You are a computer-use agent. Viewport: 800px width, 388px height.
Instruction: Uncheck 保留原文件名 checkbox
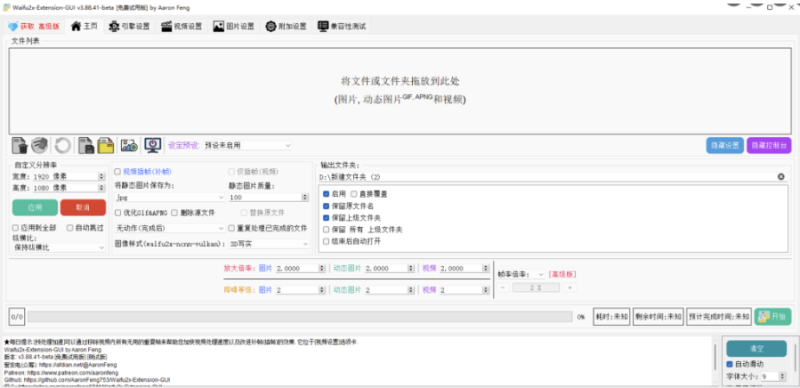point(326,206)
